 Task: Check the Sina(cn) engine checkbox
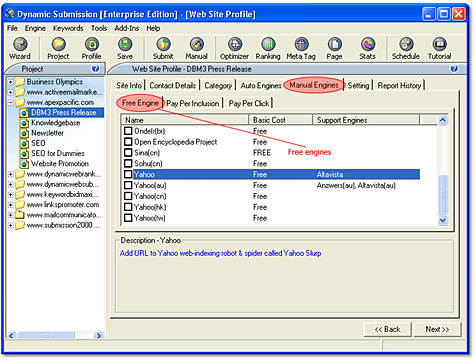click(128, 153)
